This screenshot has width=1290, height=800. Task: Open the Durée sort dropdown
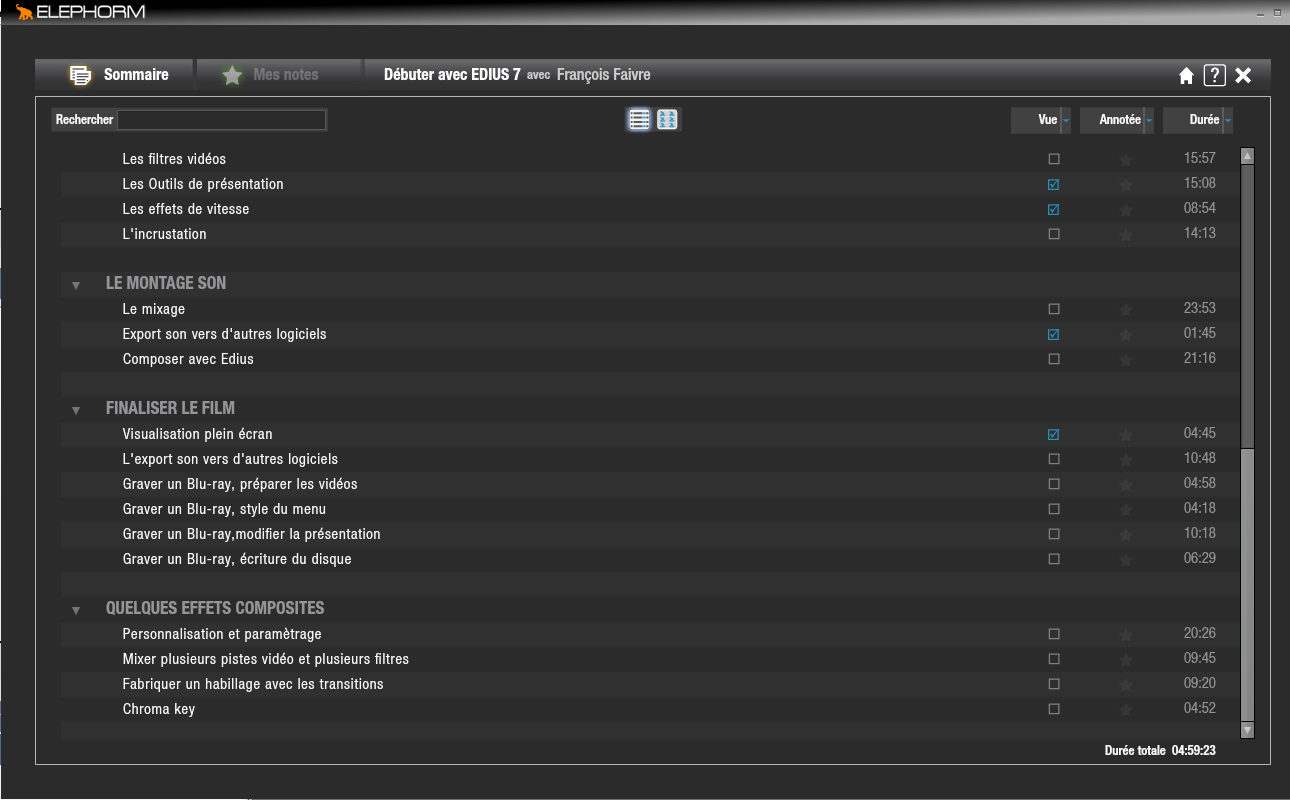tap(1227, 120)
